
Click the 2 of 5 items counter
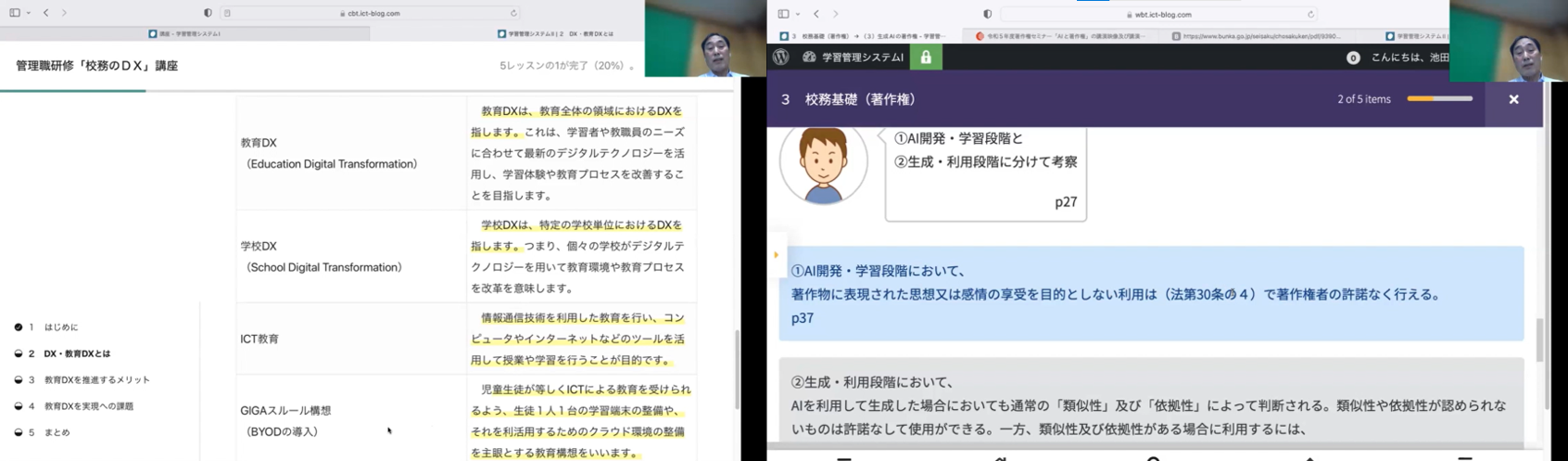(1363, 99)
